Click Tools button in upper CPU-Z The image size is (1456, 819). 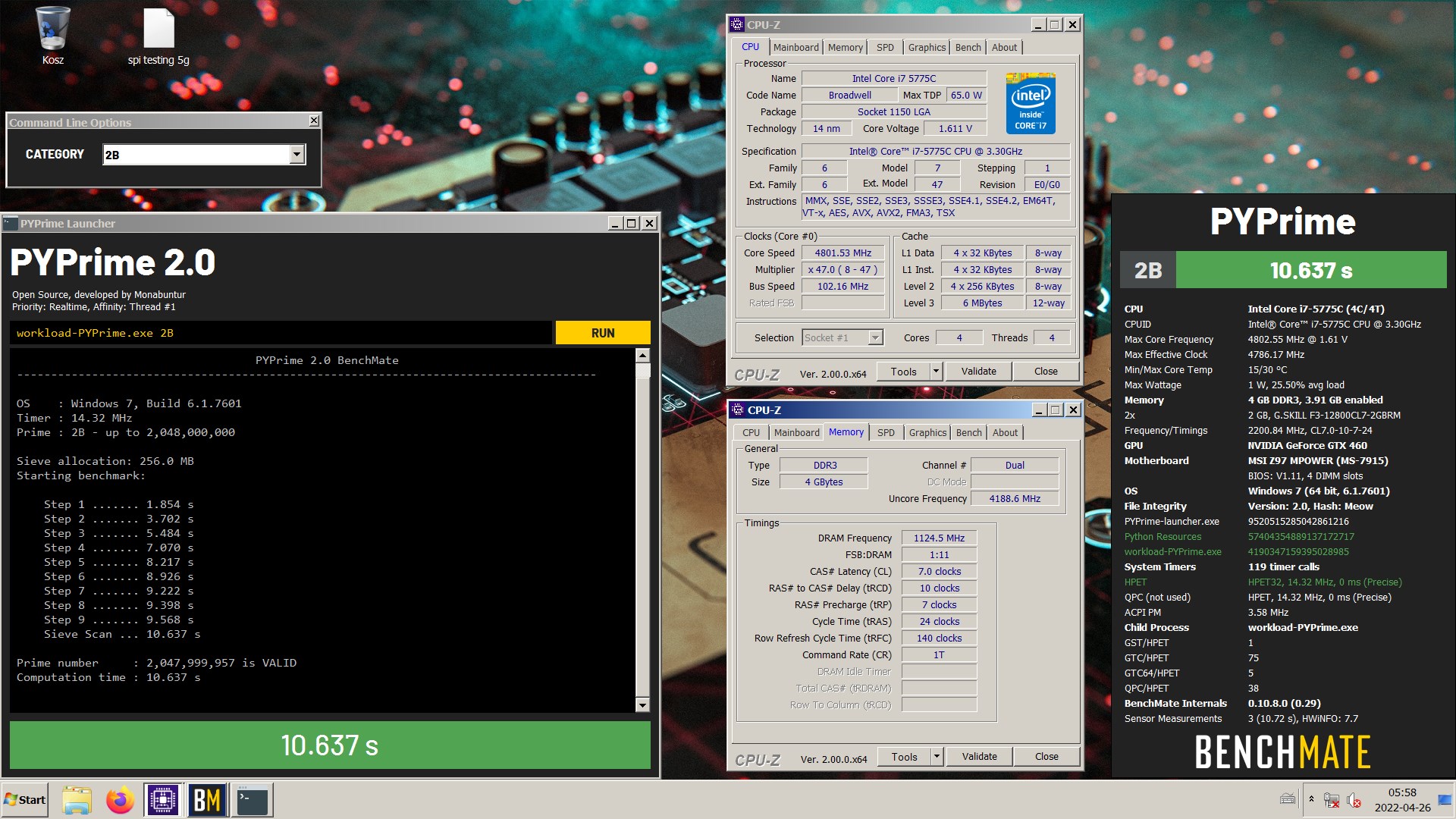point(903,371)
